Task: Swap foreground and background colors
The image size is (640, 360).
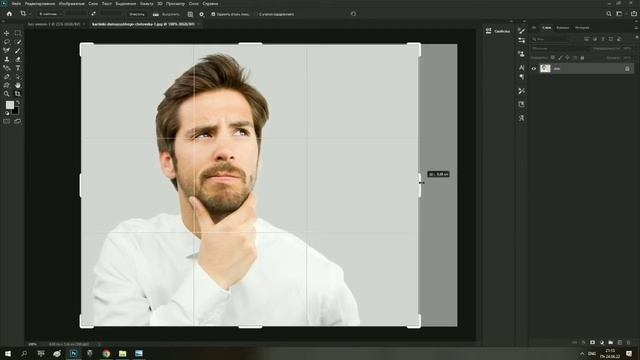Action: (18, 103)
